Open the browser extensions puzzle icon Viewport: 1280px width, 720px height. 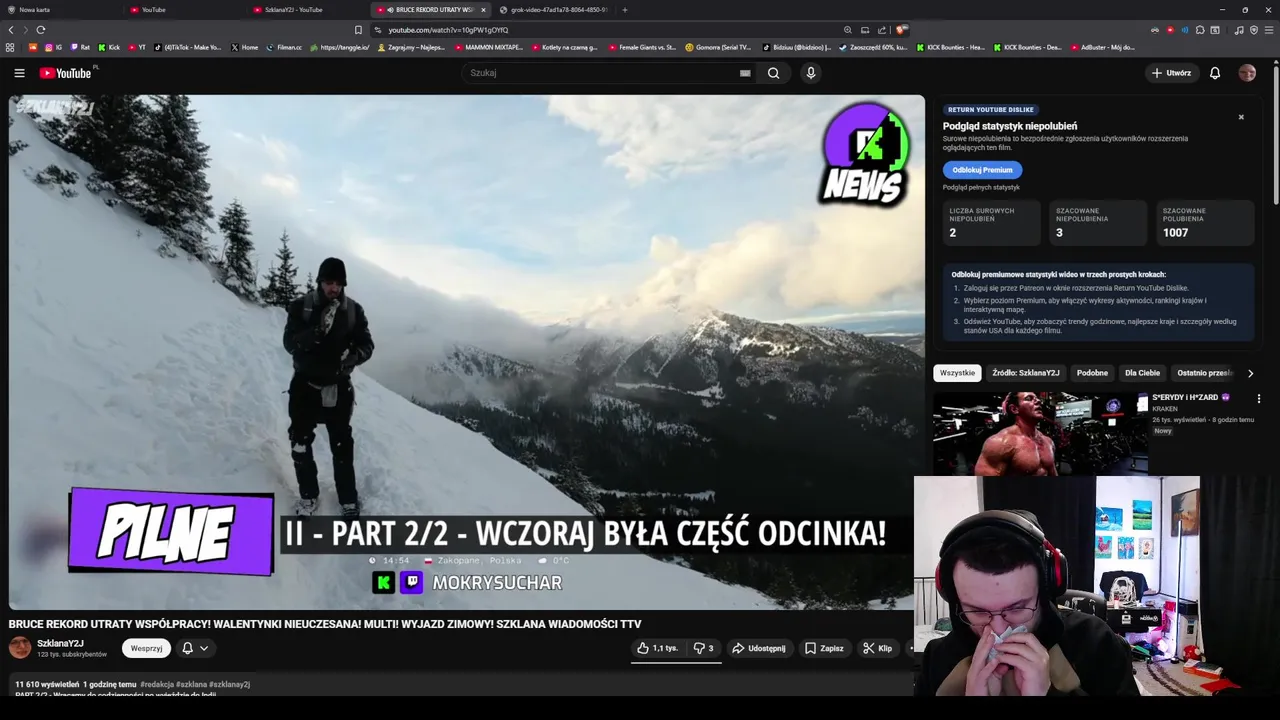tap(1200, 30)
